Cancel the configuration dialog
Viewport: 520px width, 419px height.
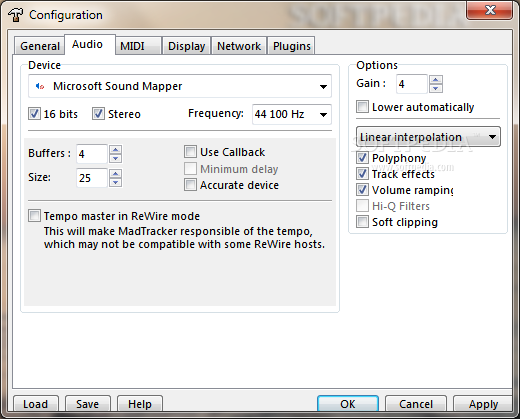pos(416,404)
